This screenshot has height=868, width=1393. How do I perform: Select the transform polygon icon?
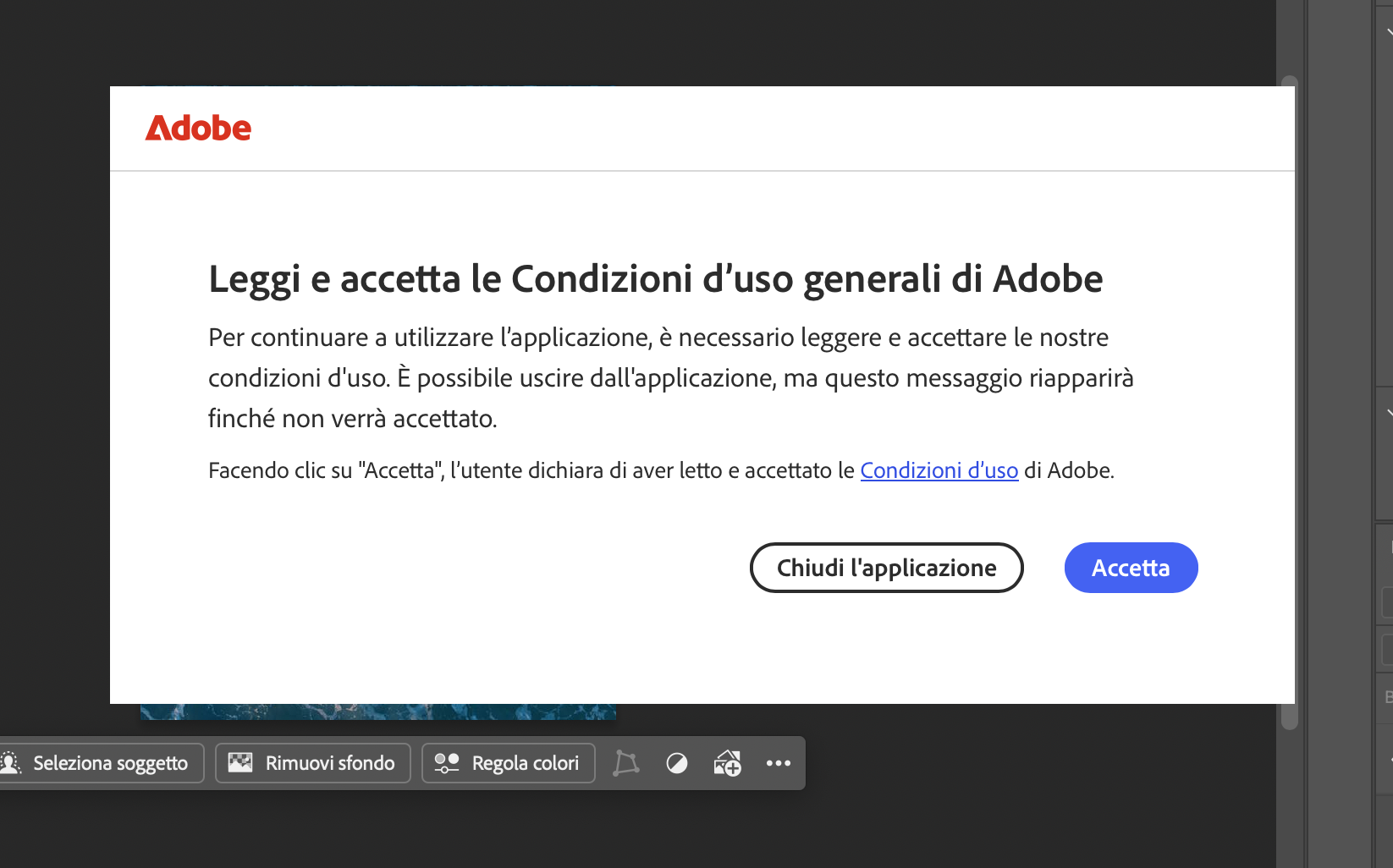click(x=625, y=763)
